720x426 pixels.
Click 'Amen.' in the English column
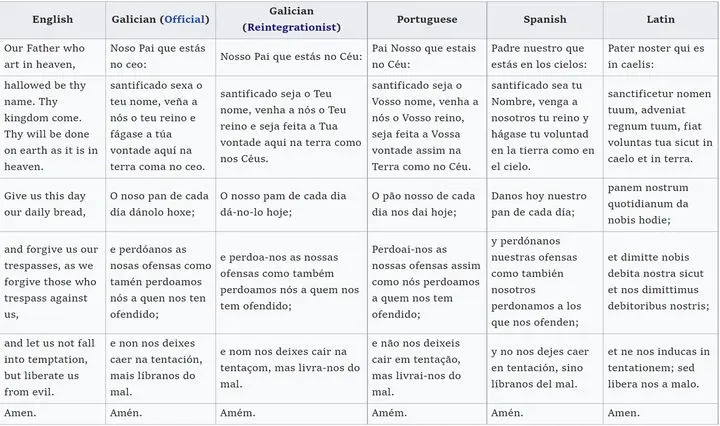[x=19, y=413]
